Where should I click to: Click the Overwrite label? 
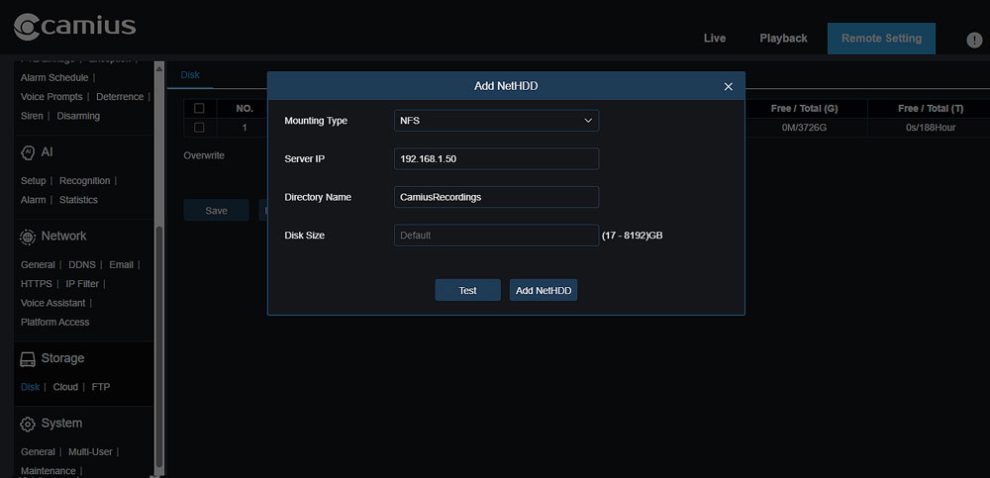(x=203, y=155)
